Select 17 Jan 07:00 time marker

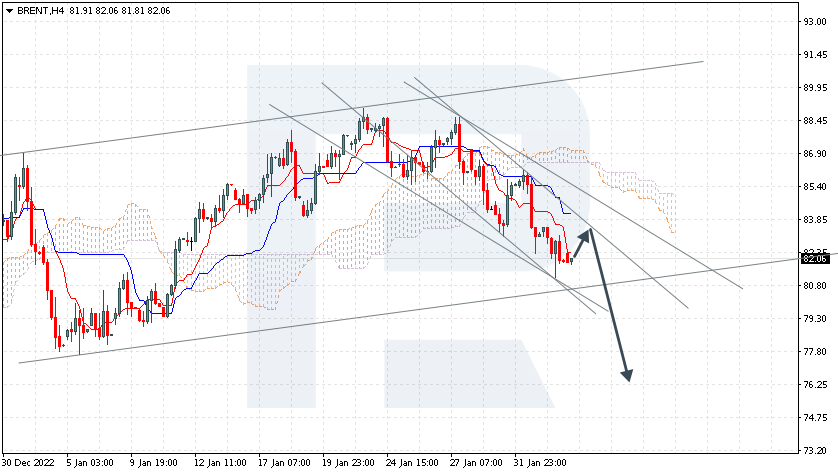pyautogui.click(x=283, y=464)
